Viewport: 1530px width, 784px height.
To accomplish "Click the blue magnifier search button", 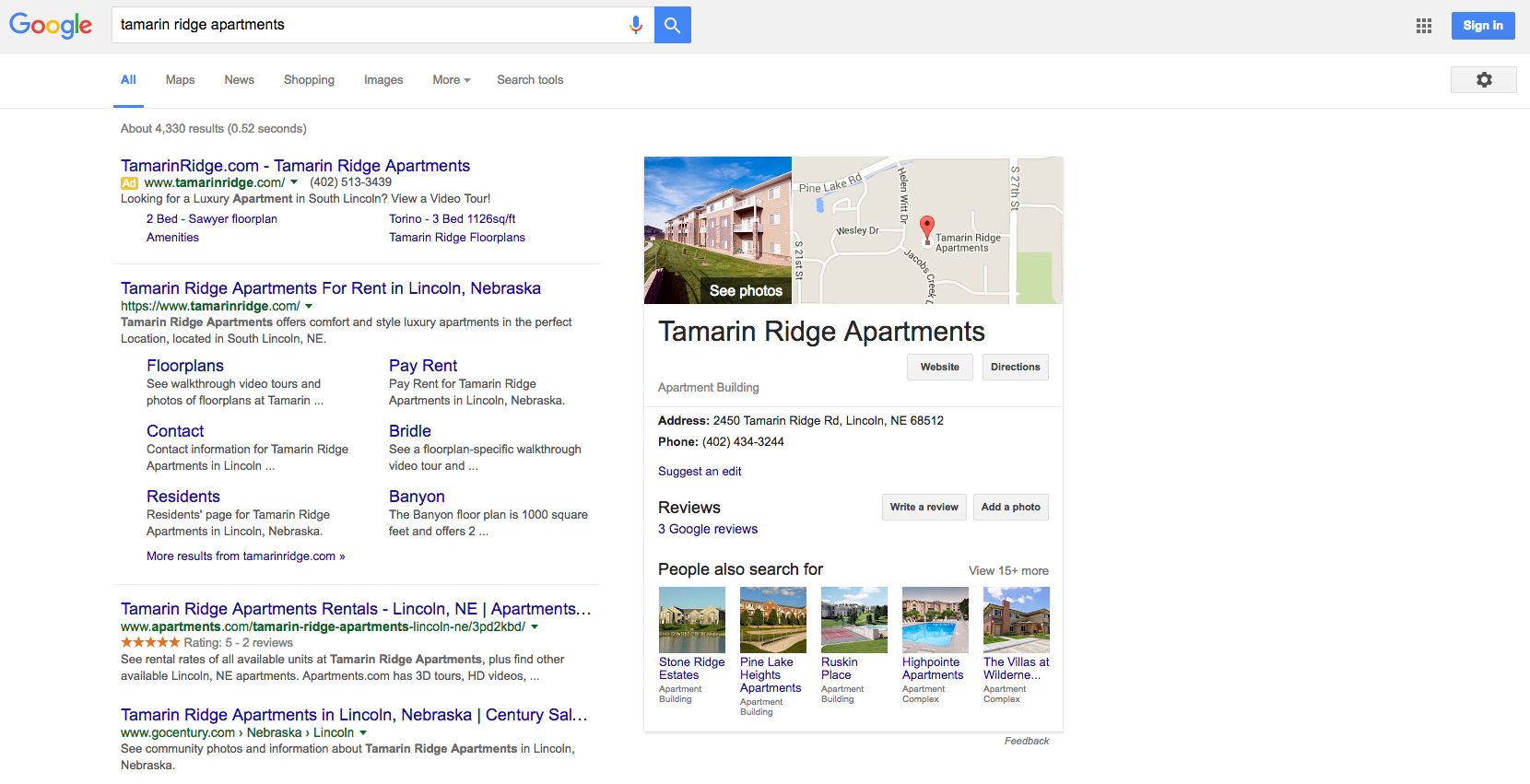I will pos(673,25).
